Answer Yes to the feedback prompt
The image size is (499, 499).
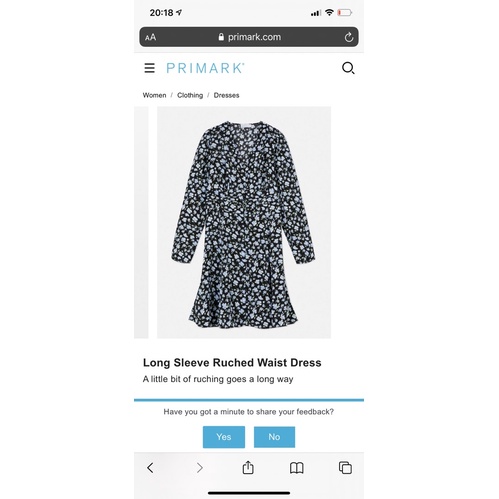pos(224,437)
